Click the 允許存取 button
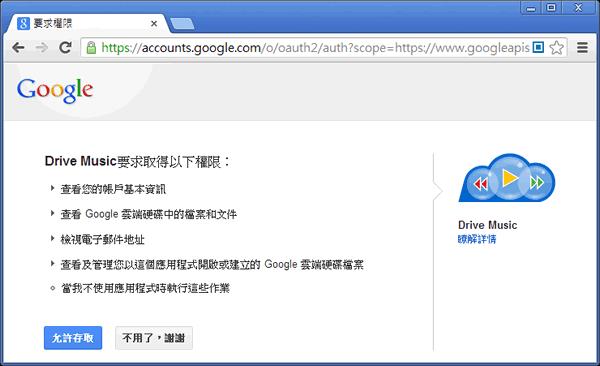 73,338
